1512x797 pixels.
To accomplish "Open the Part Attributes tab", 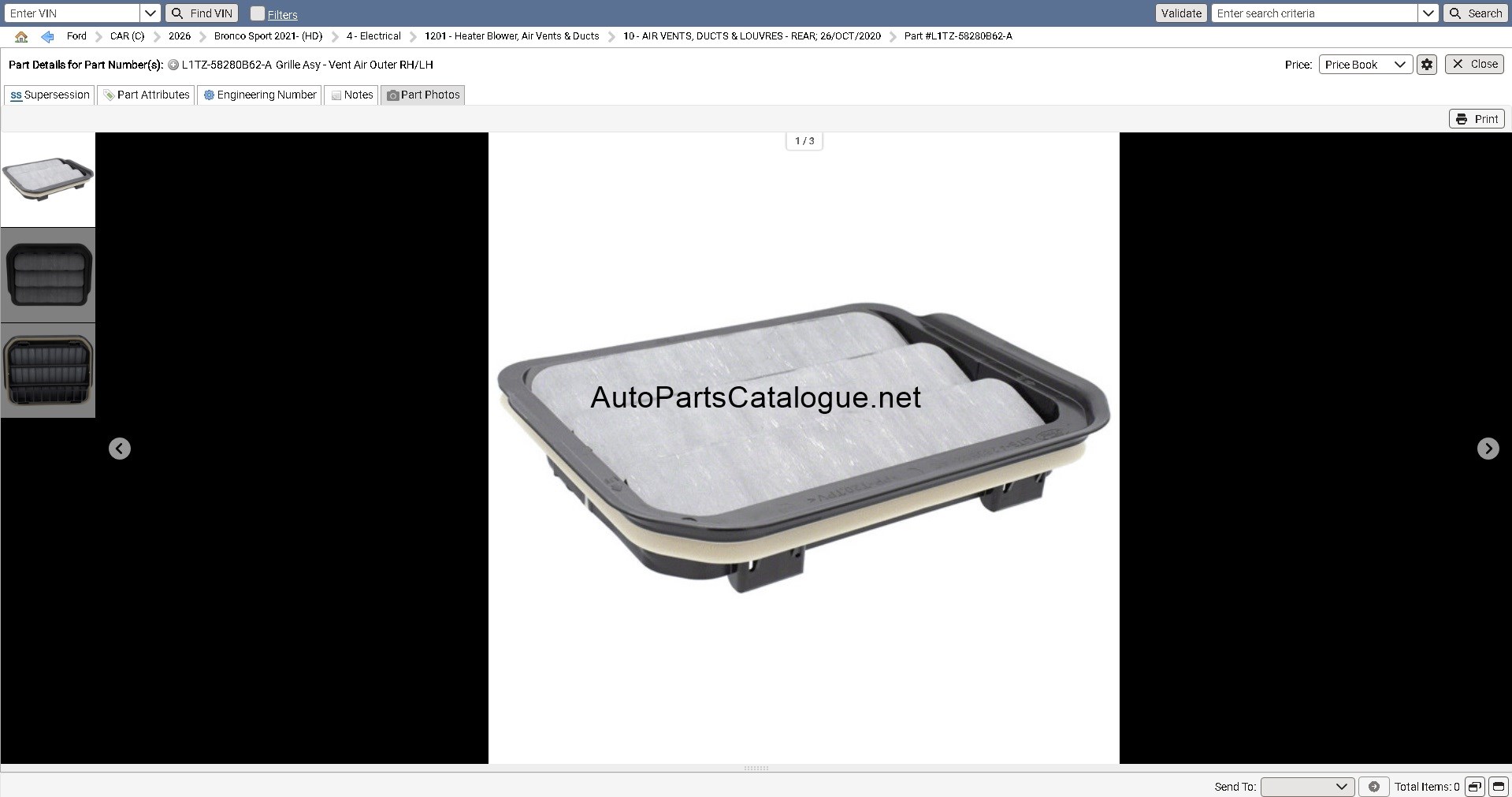I will (146, 95).
